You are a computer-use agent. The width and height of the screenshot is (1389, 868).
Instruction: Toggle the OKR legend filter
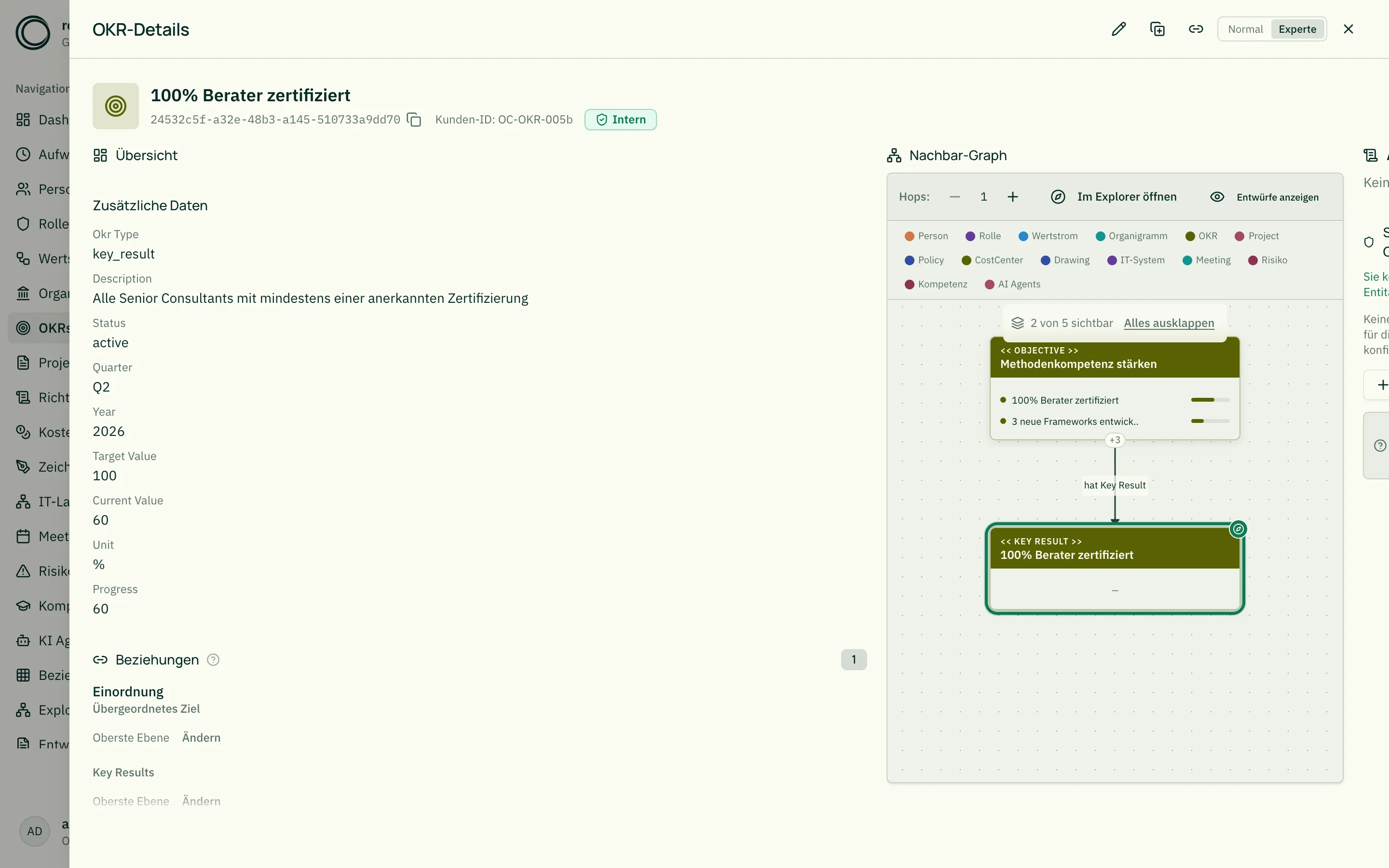click(1201, 236)
